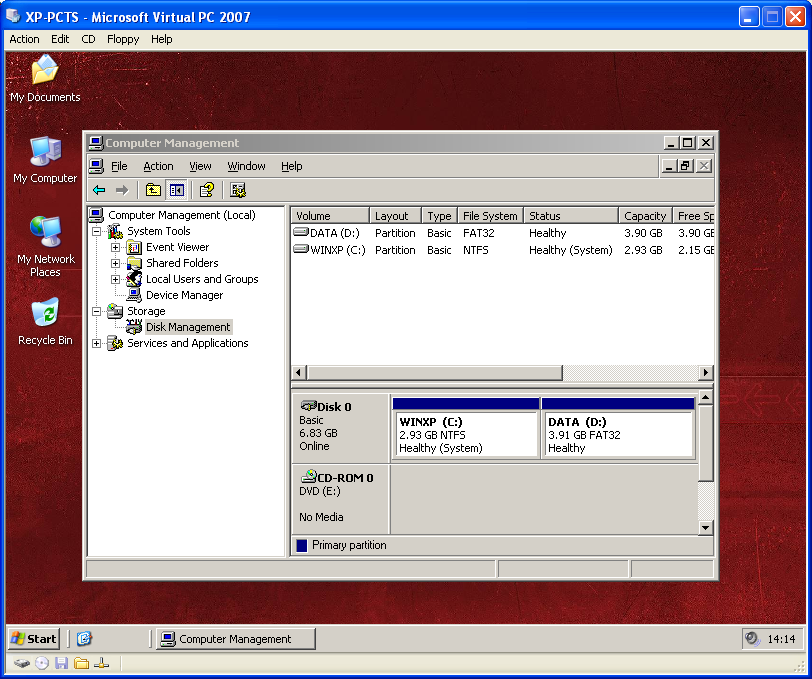Click the Primary partition legend color swatch

[x=301, y=545]
